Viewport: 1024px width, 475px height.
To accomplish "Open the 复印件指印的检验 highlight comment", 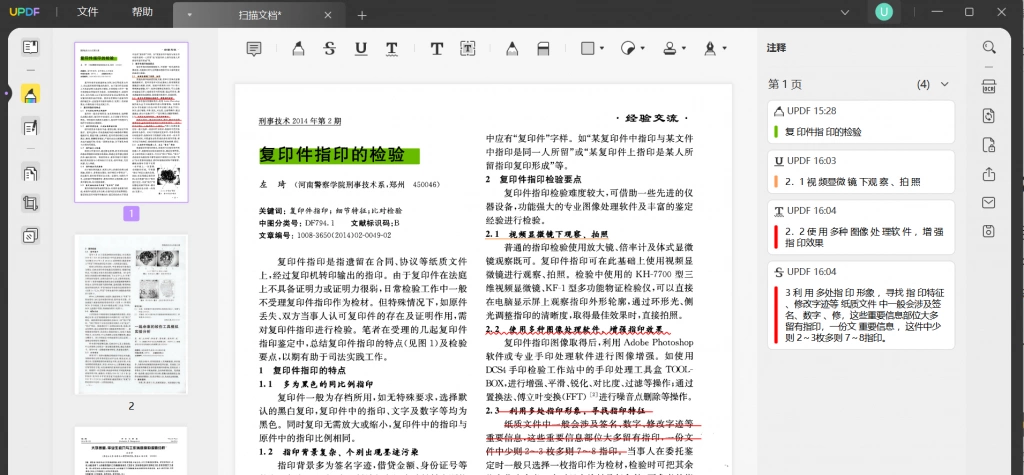I will [861, 122].
